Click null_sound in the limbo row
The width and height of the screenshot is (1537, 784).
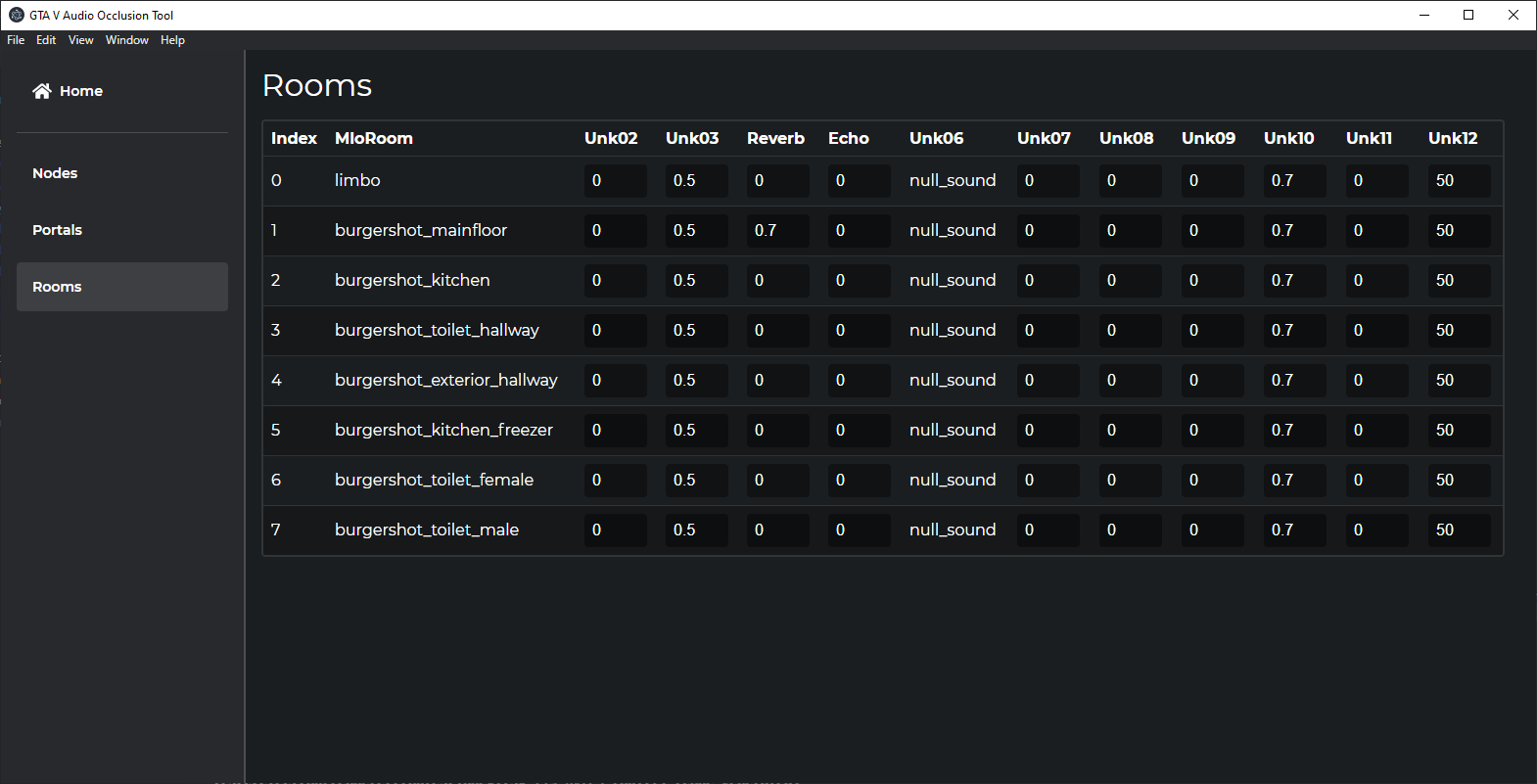(x=953, y=180)
